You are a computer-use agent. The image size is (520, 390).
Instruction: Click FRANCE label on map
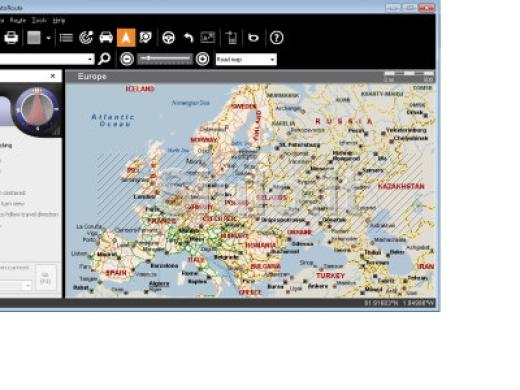pyautogui.click(x=162, y=221)
